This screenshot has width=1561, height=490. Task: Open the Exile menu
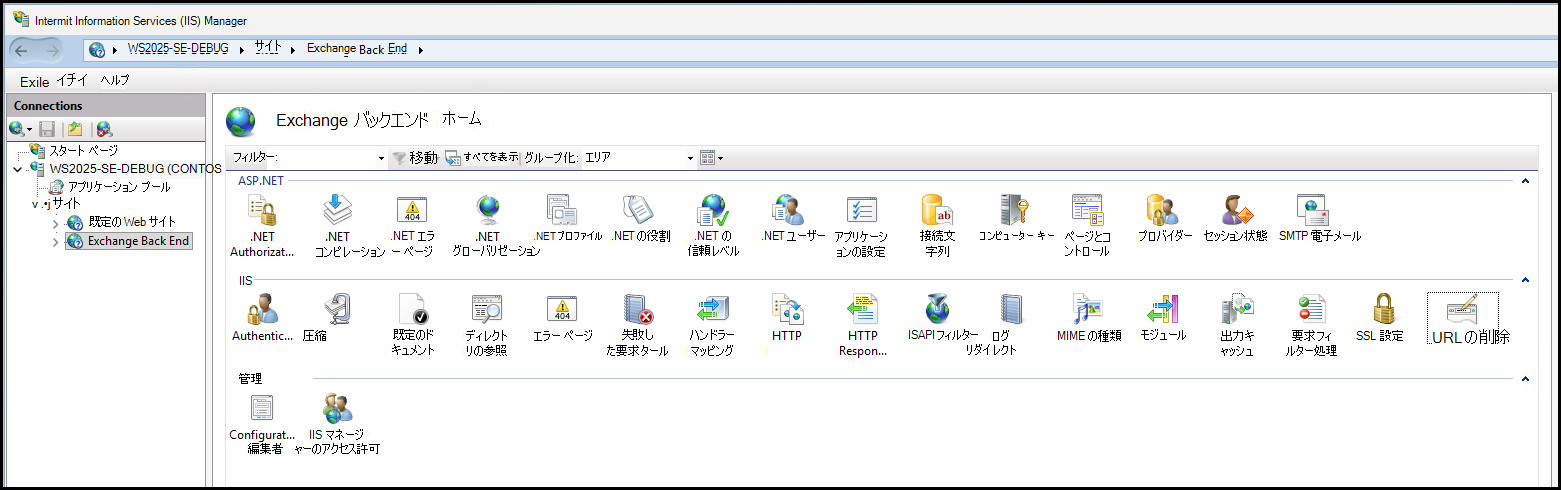click(x=34, y=81)
